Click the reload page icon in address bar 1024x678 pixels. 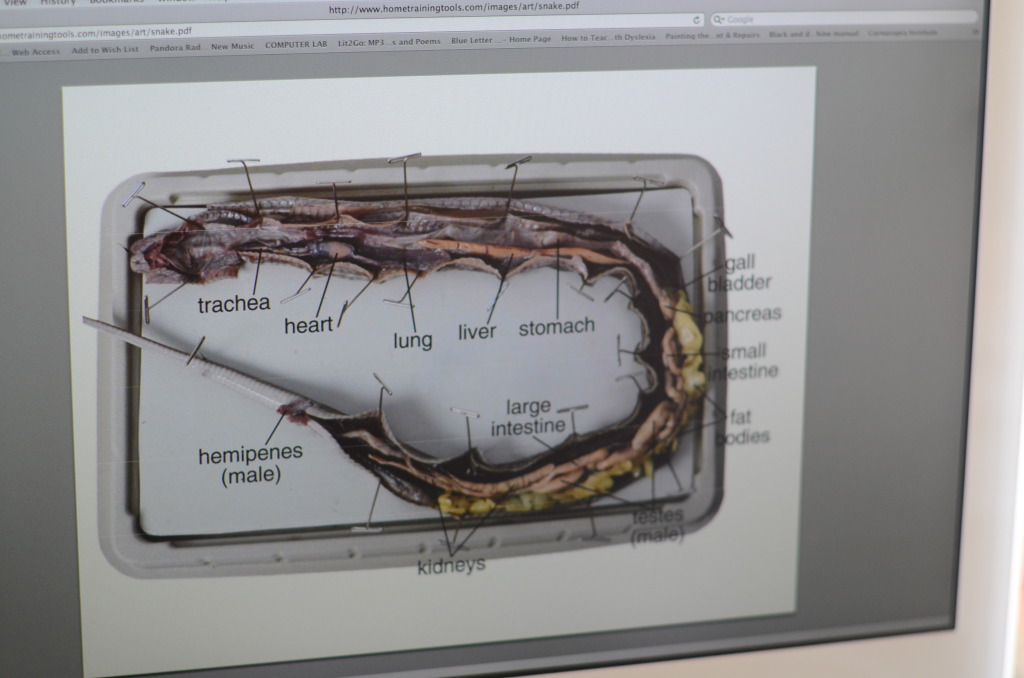[x=696, y=20]
